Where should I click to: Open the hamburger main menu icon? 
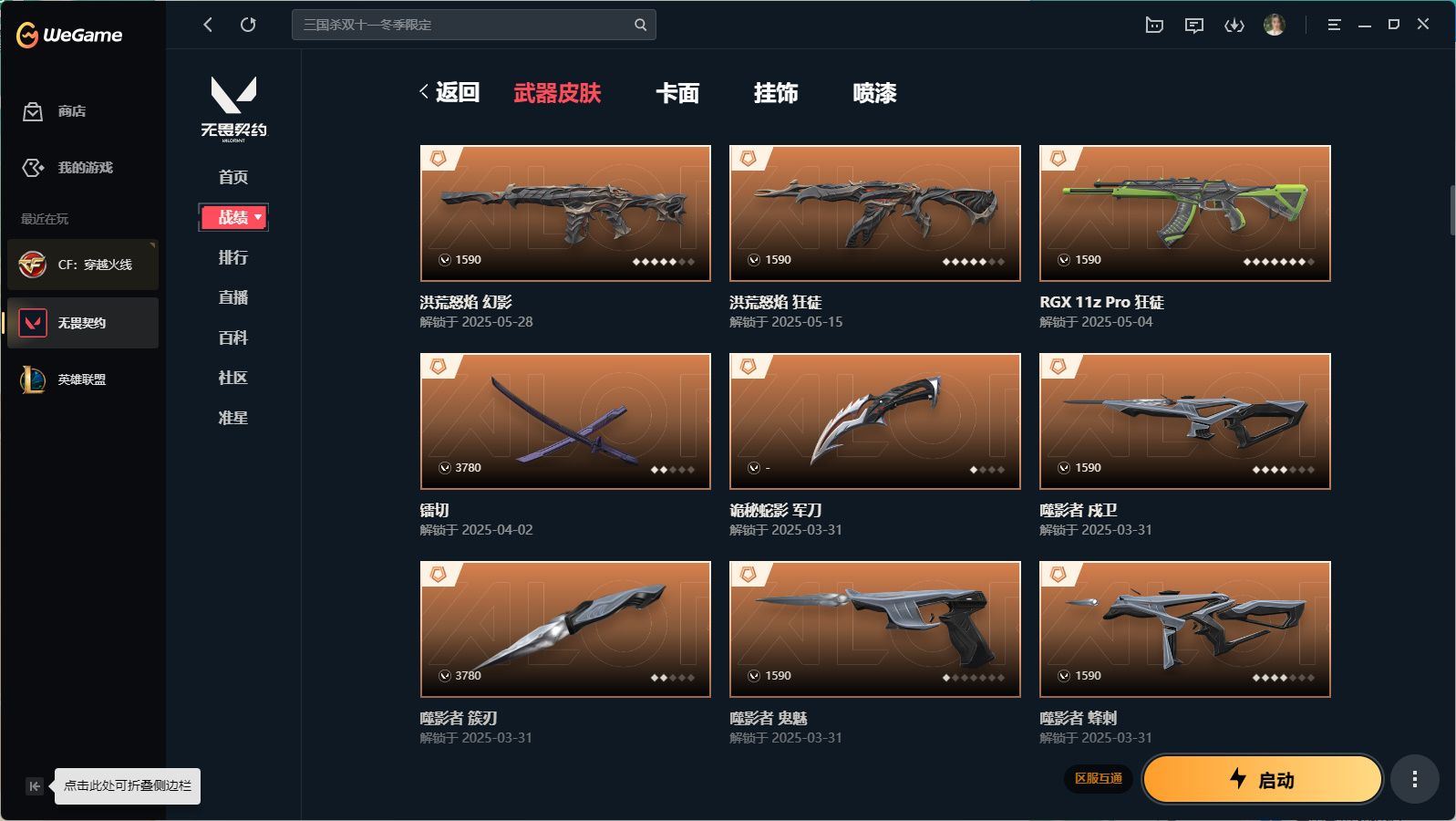point(1334,25)
